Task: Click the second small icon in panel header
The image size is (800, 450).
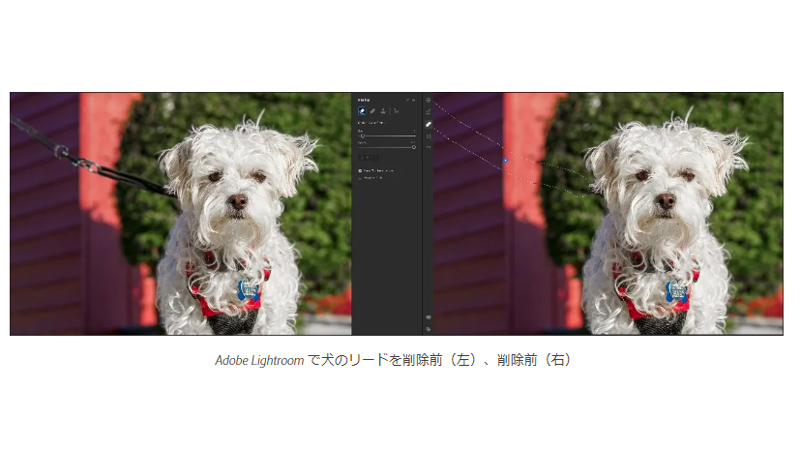Action: coord(413,100)
